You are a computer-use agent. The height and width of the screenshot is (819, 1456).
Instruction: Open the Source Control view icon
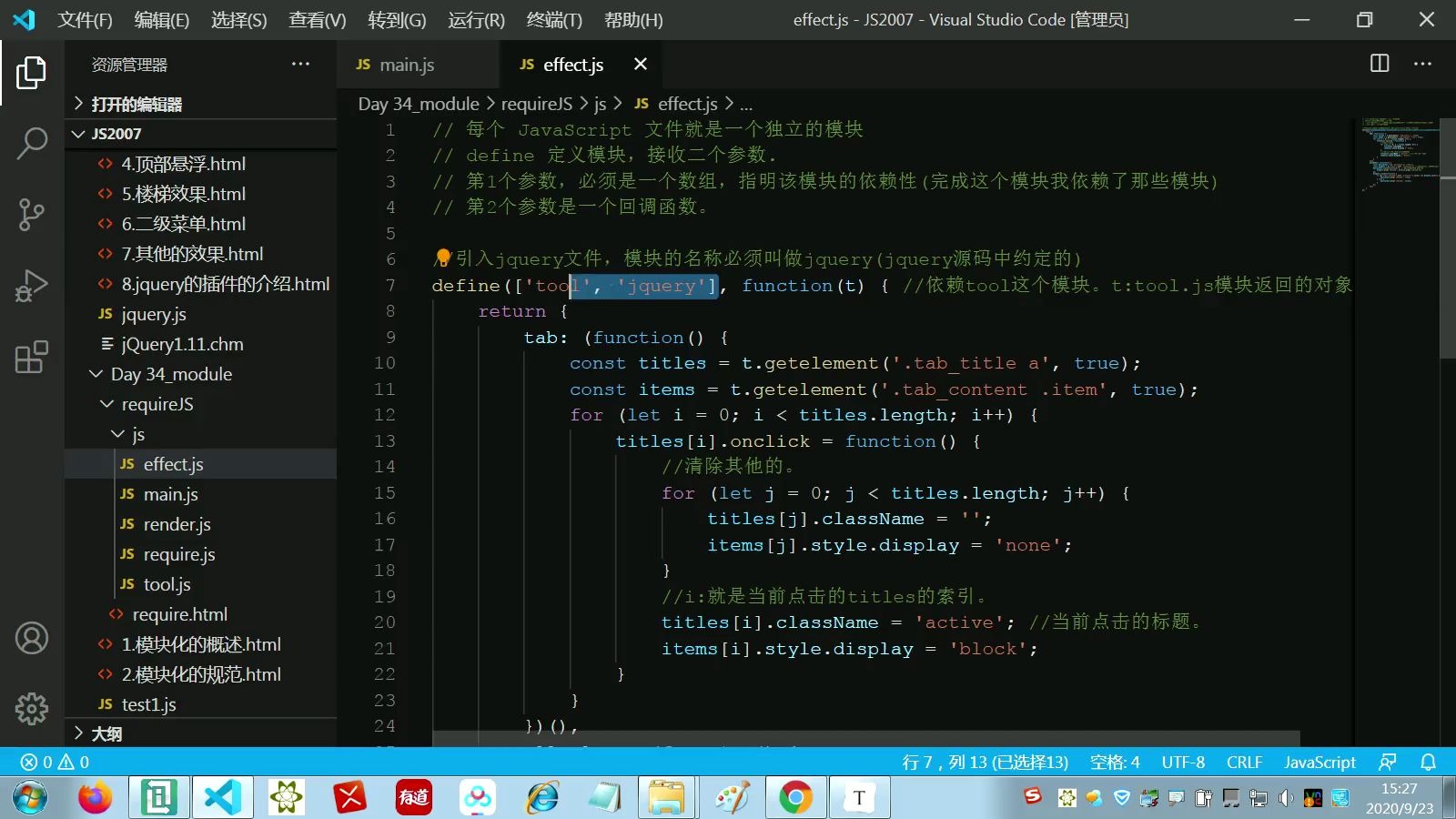(x=32, y=215)
